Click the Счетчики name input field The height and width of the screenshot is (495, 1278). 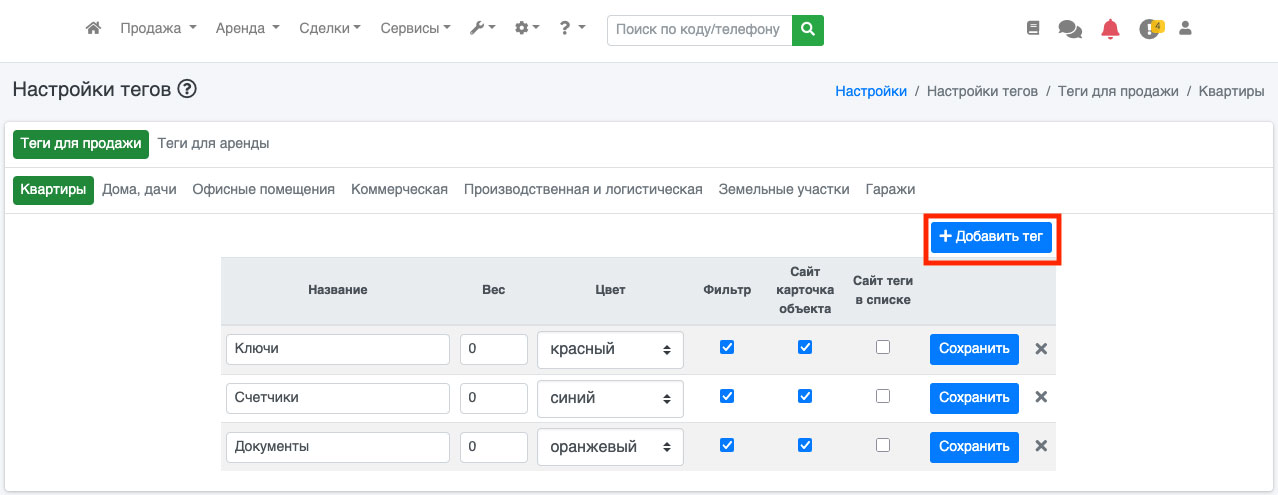pos(338,397)
